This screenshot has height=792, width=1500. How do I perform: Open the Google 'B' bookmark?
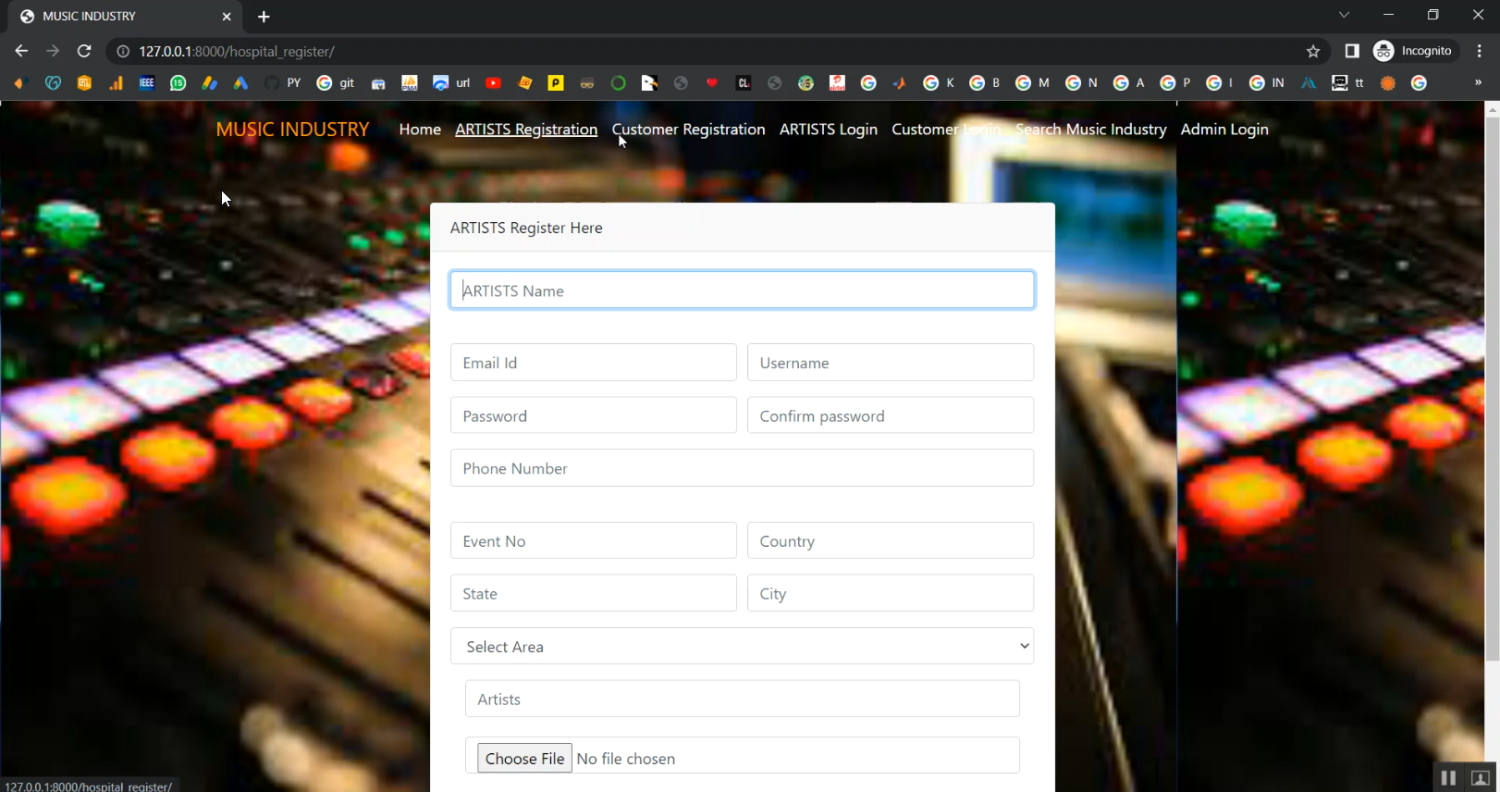pos(985,83)
